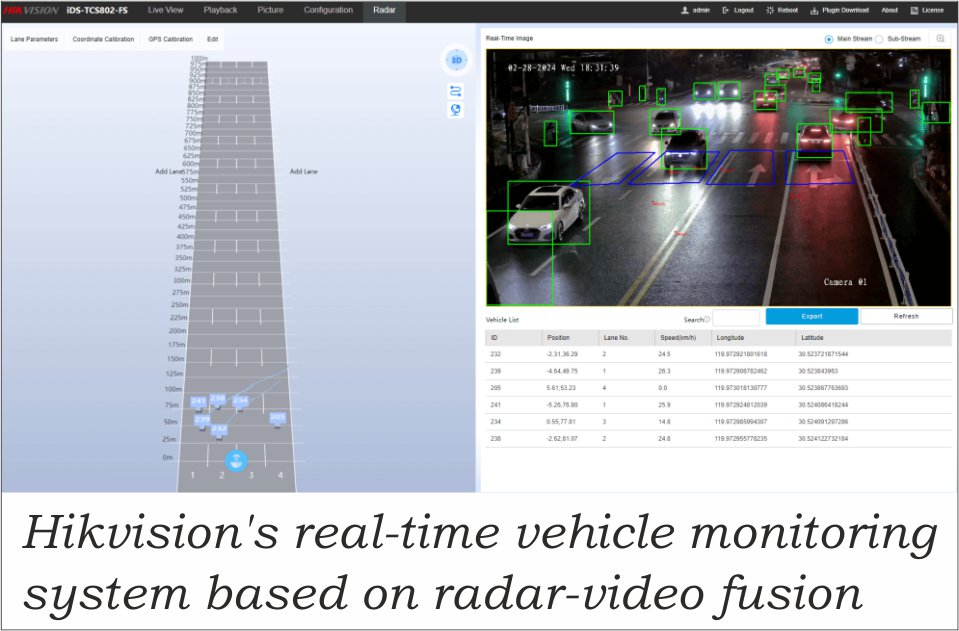Click the vehicle Search input field
Screen dimensions: 959x631
click(736, 318)
